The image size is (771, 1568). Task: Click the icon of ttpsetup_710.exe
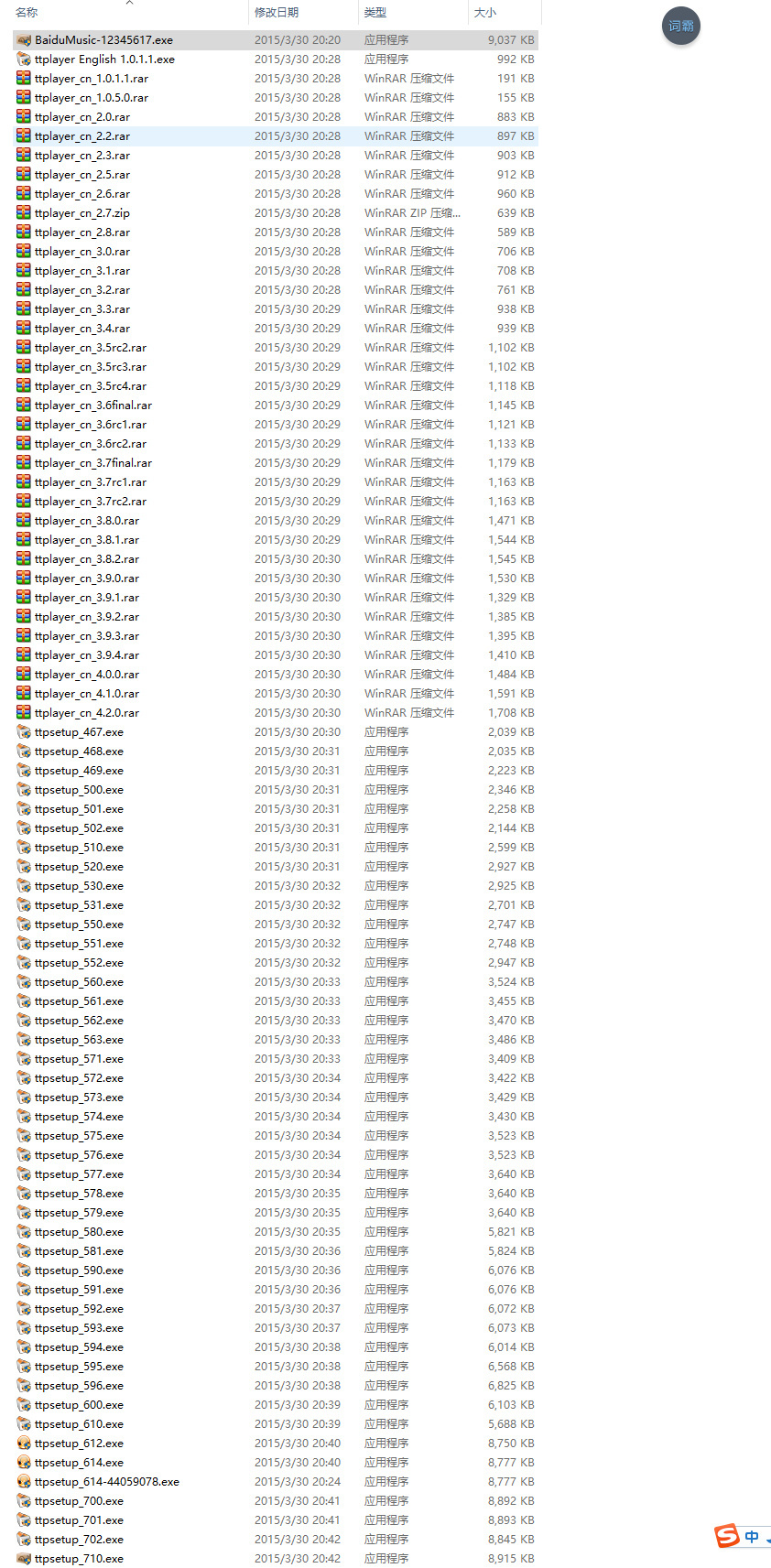tap(24, 1559)
